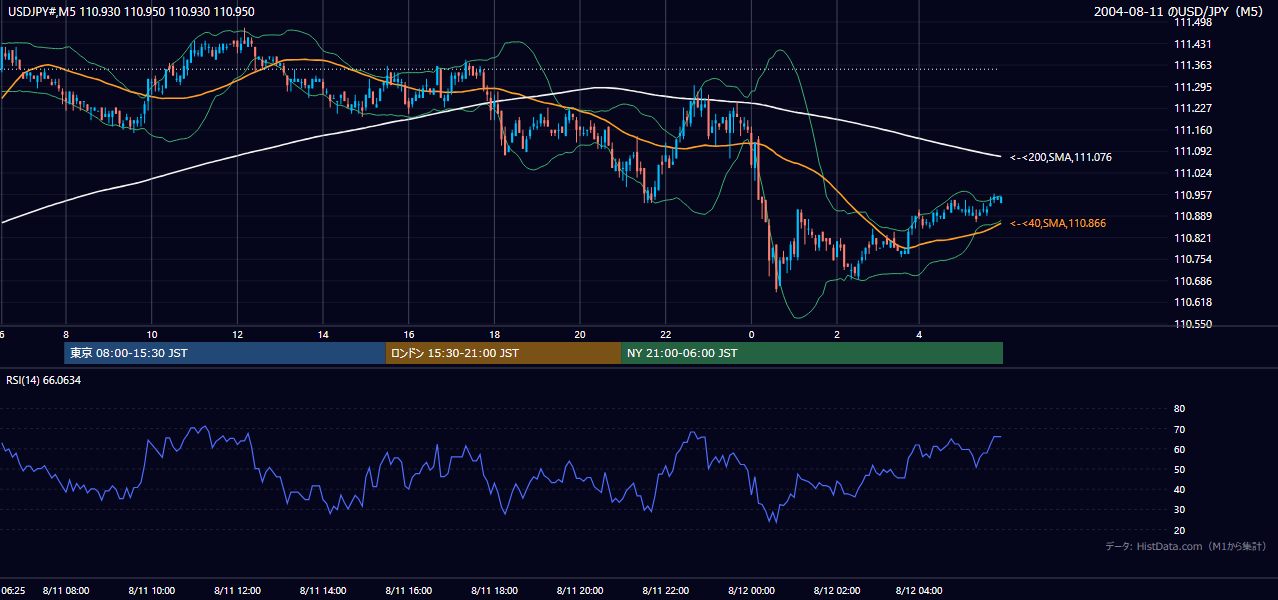The height and width of the screenshot is (600, 1278).
Task: Click the 8/11 10:00 timestamp
Action: pyautogui.click(x=152, y=590)
